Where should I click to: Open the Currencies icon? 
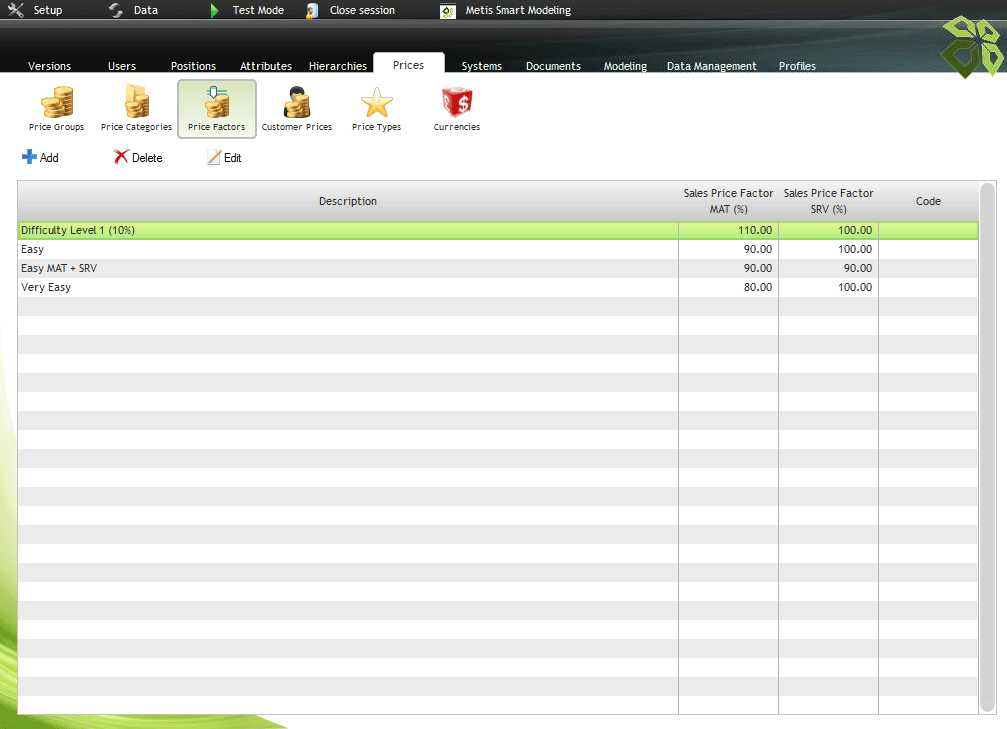456,103
